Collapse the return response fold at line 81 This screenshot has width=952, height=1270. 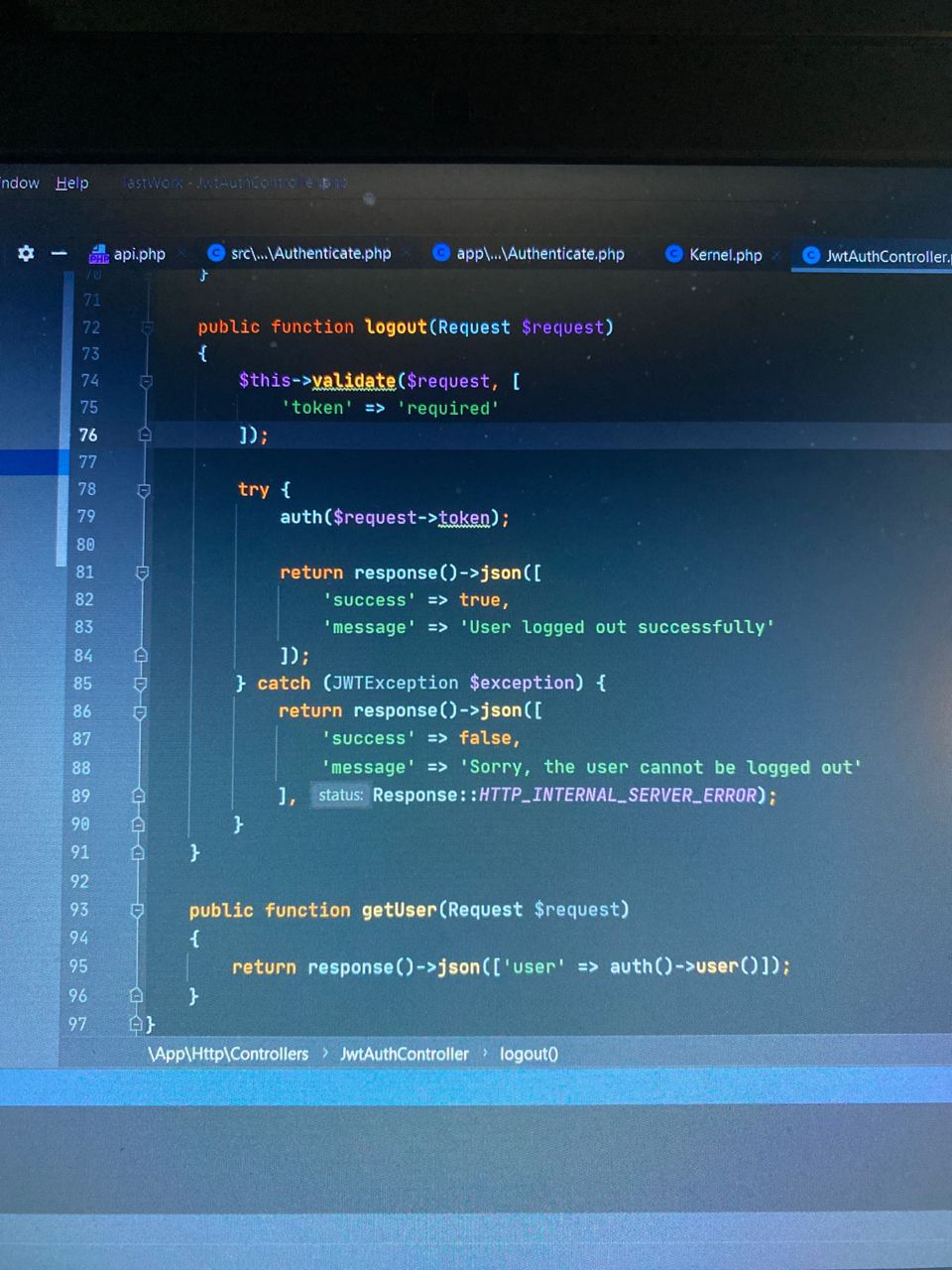coord(143,572)
